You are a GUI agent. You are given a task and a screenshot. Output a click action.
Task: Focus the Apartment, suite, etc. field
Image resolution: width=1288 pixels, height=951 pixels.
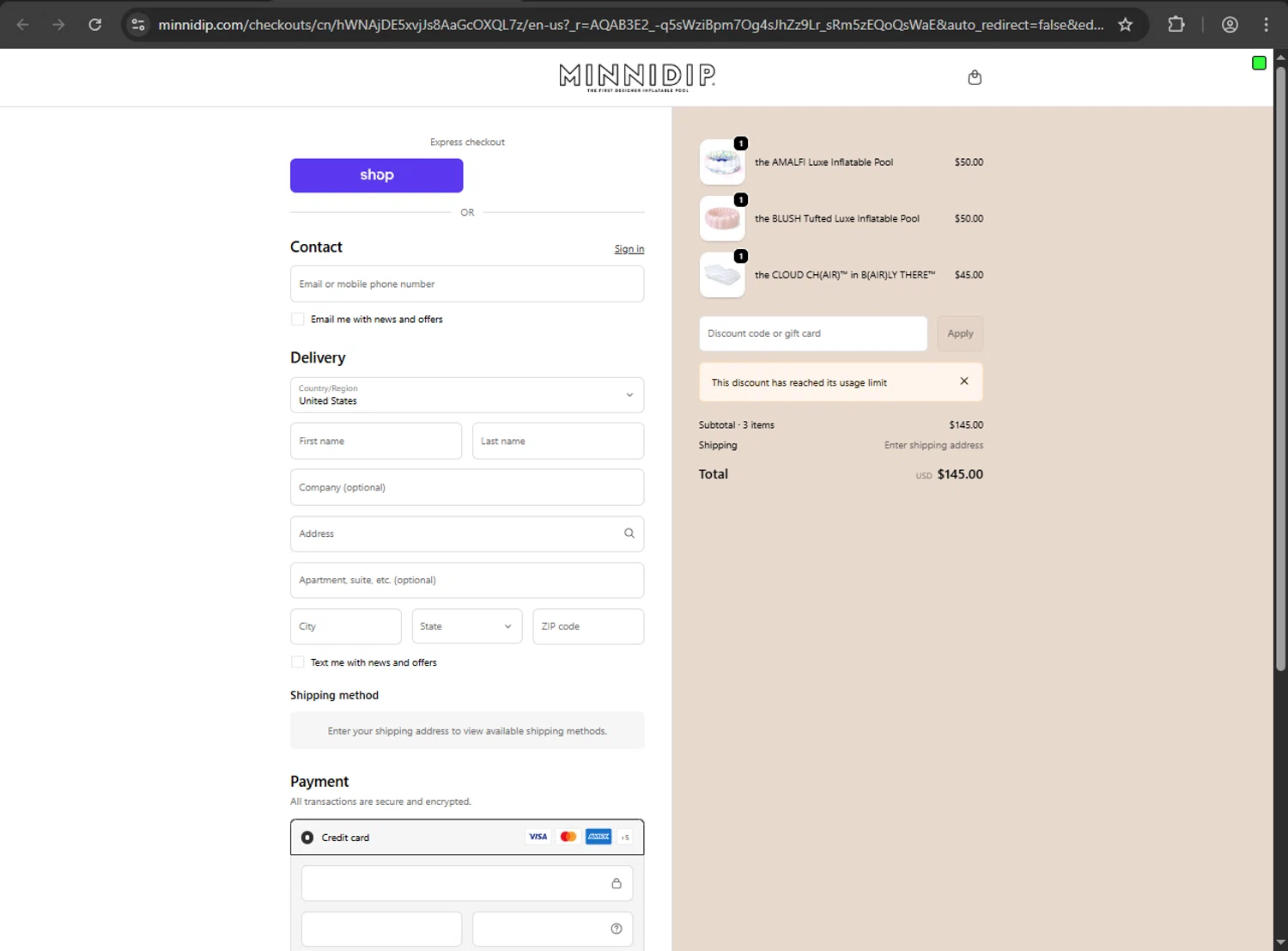coord(467,580)
